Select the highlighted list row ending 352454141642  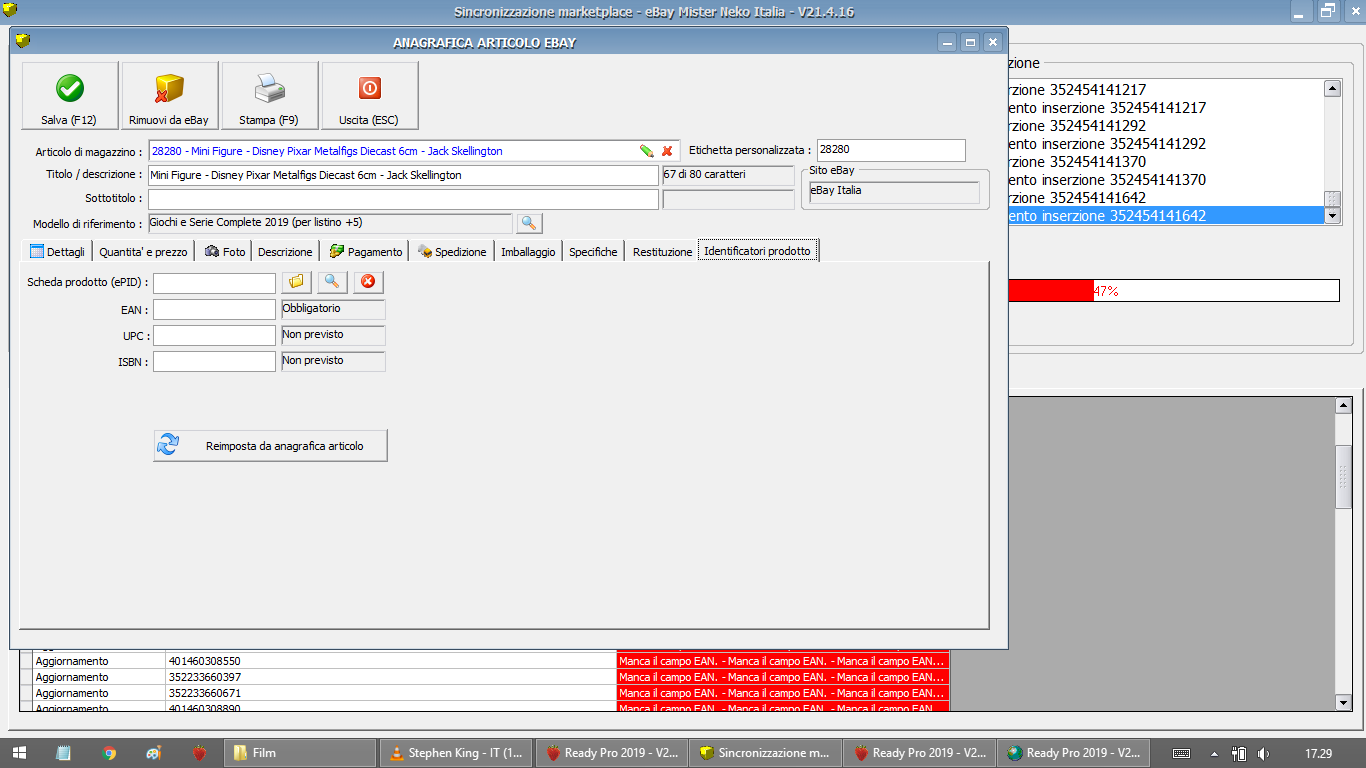(x=1165, y=215)
